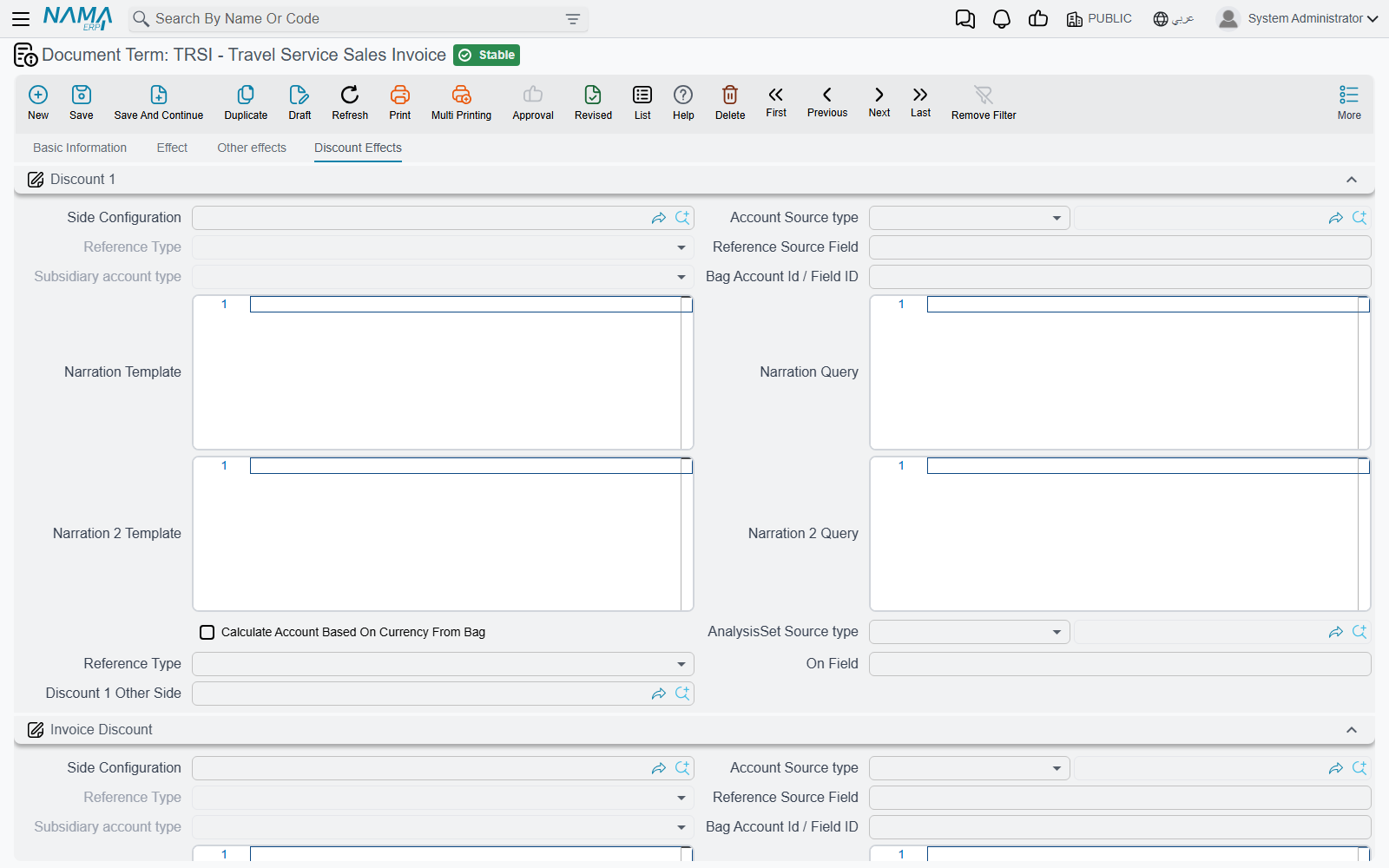This screenshot has height=868, width=1389.
Task: Click the NAMA ERP logo
Action: pos(77,18)
